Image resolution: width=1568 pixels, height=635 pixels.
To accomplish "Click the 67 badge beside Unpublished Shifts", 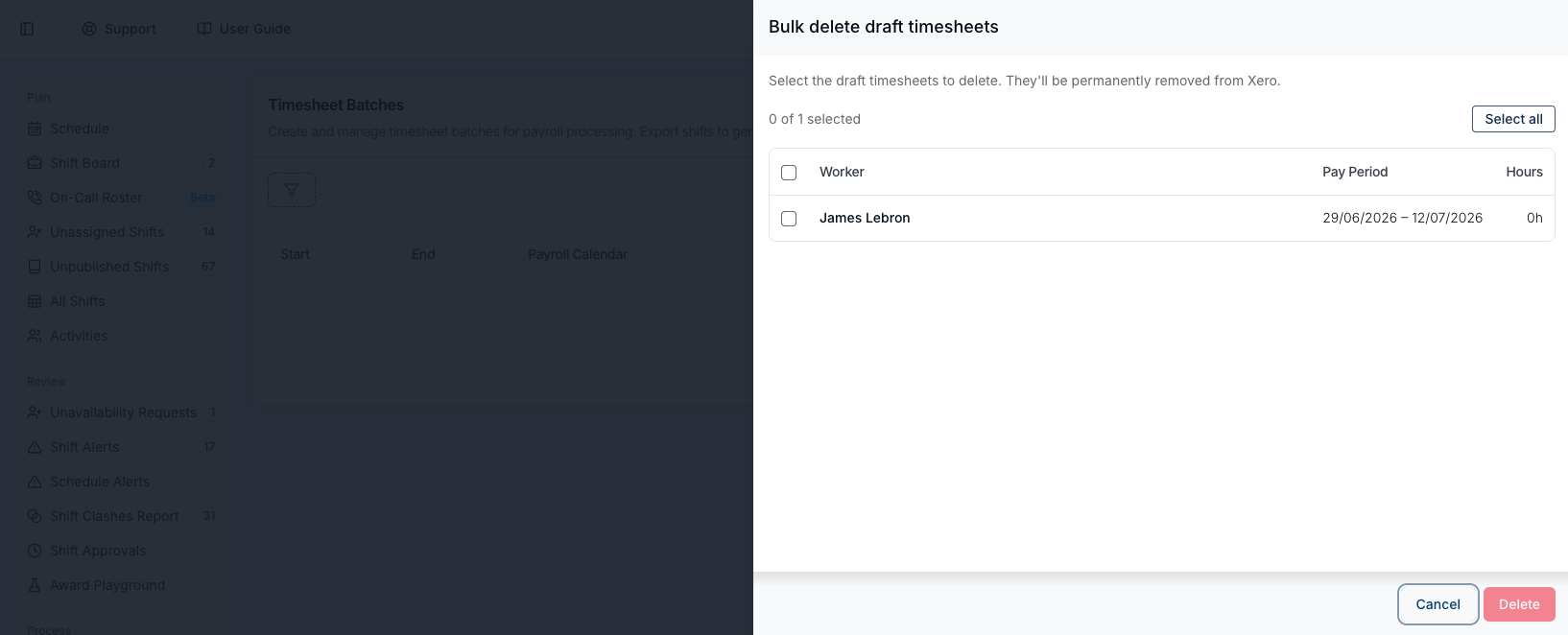I will pyautogui.click(x=208, y=267).
